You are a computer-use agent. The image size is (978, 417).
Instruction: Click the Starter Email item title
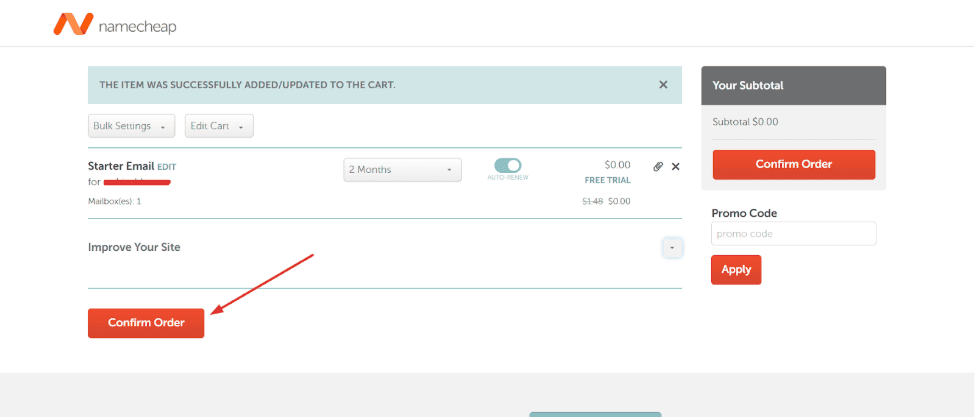(x=121, y=166)
